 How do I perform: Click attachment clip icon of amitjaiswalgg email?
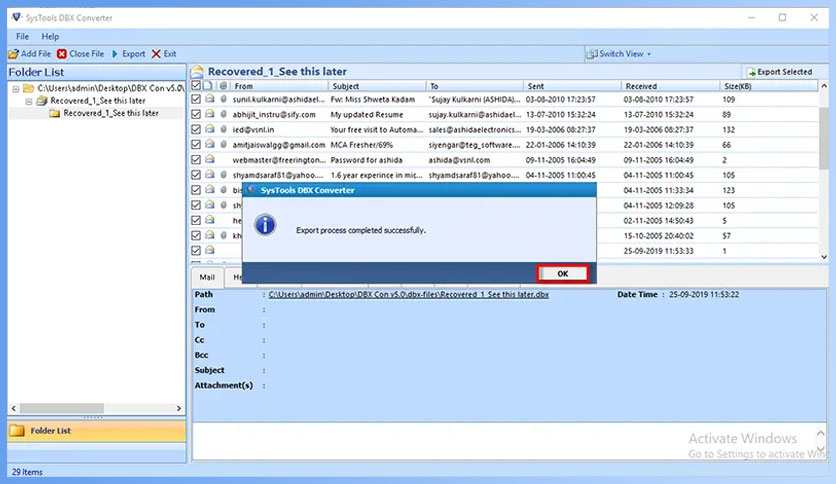223,144
